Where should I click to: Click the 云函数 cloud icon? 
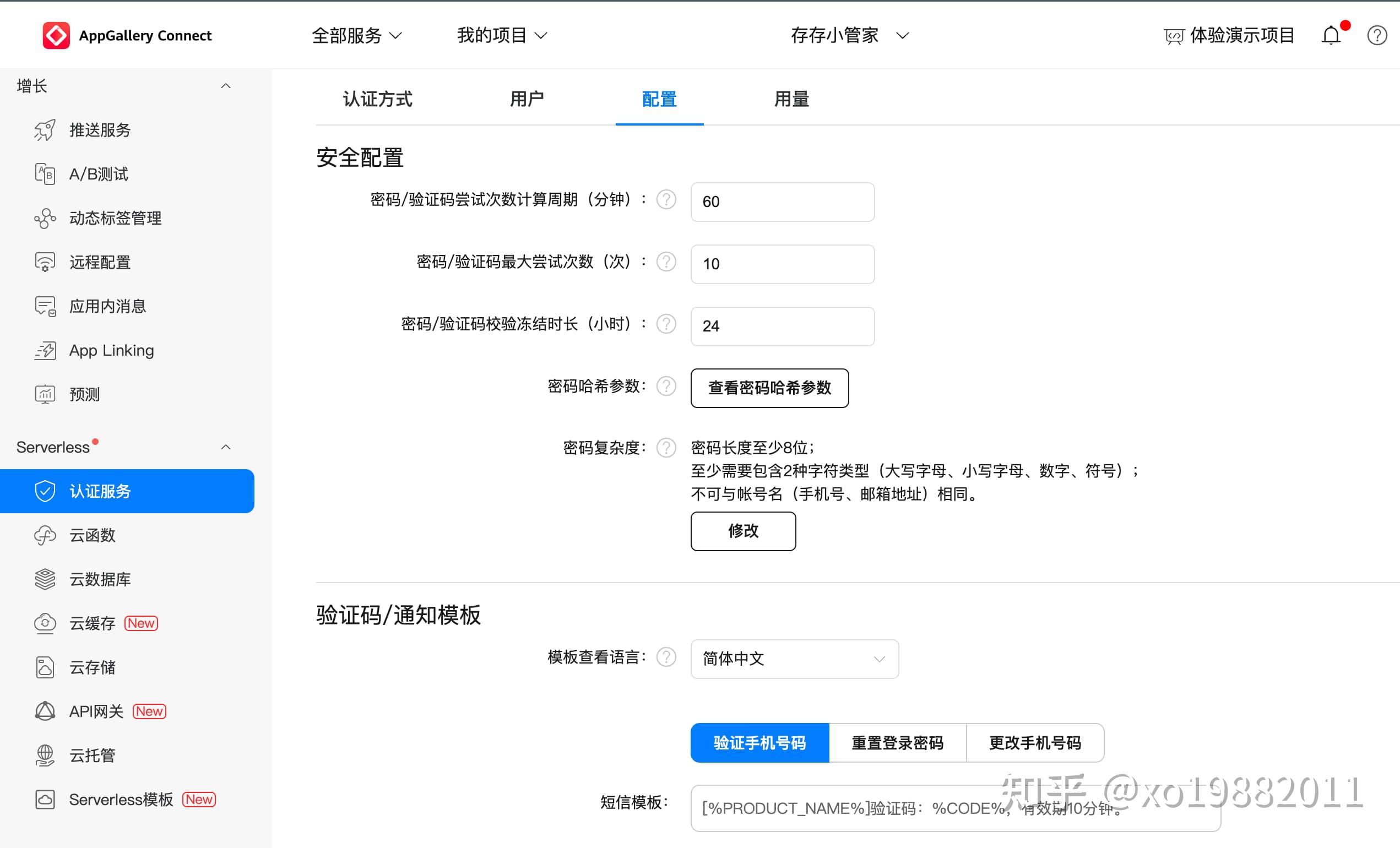(45, 535)
